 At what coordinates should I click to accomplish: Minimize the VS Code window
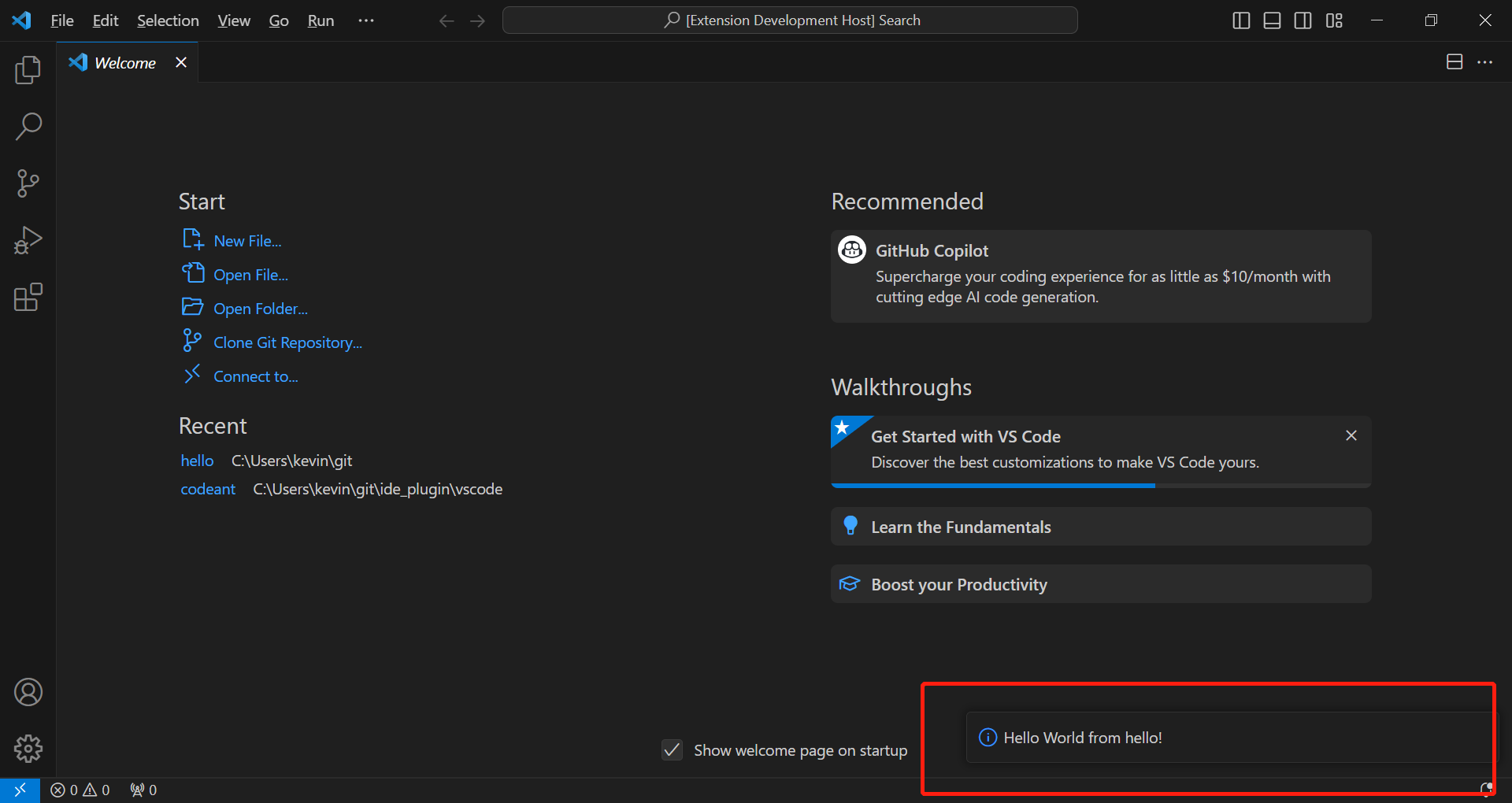coord(1377,20)
